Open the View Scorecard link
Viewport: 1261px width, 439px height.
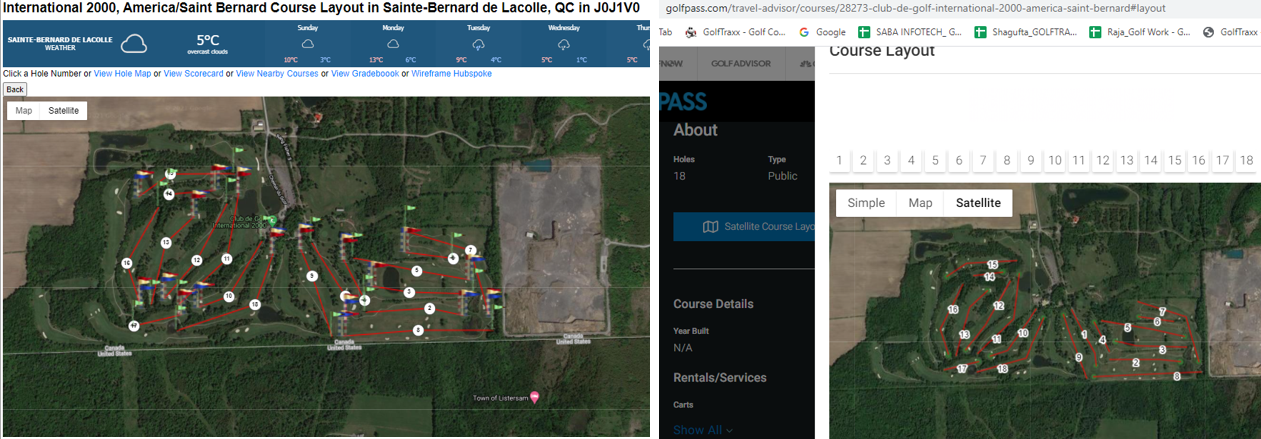pyautogui.click(x=193, y=74)
